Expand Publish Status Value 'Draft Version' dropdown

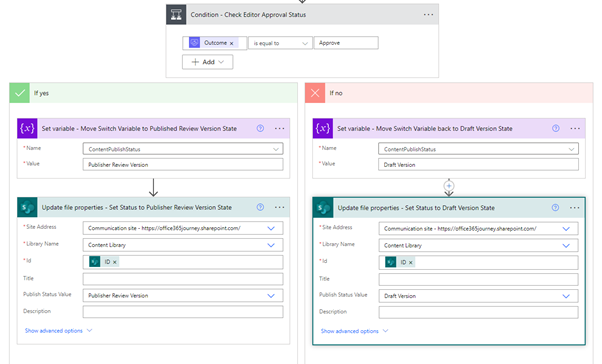(566, 296)
